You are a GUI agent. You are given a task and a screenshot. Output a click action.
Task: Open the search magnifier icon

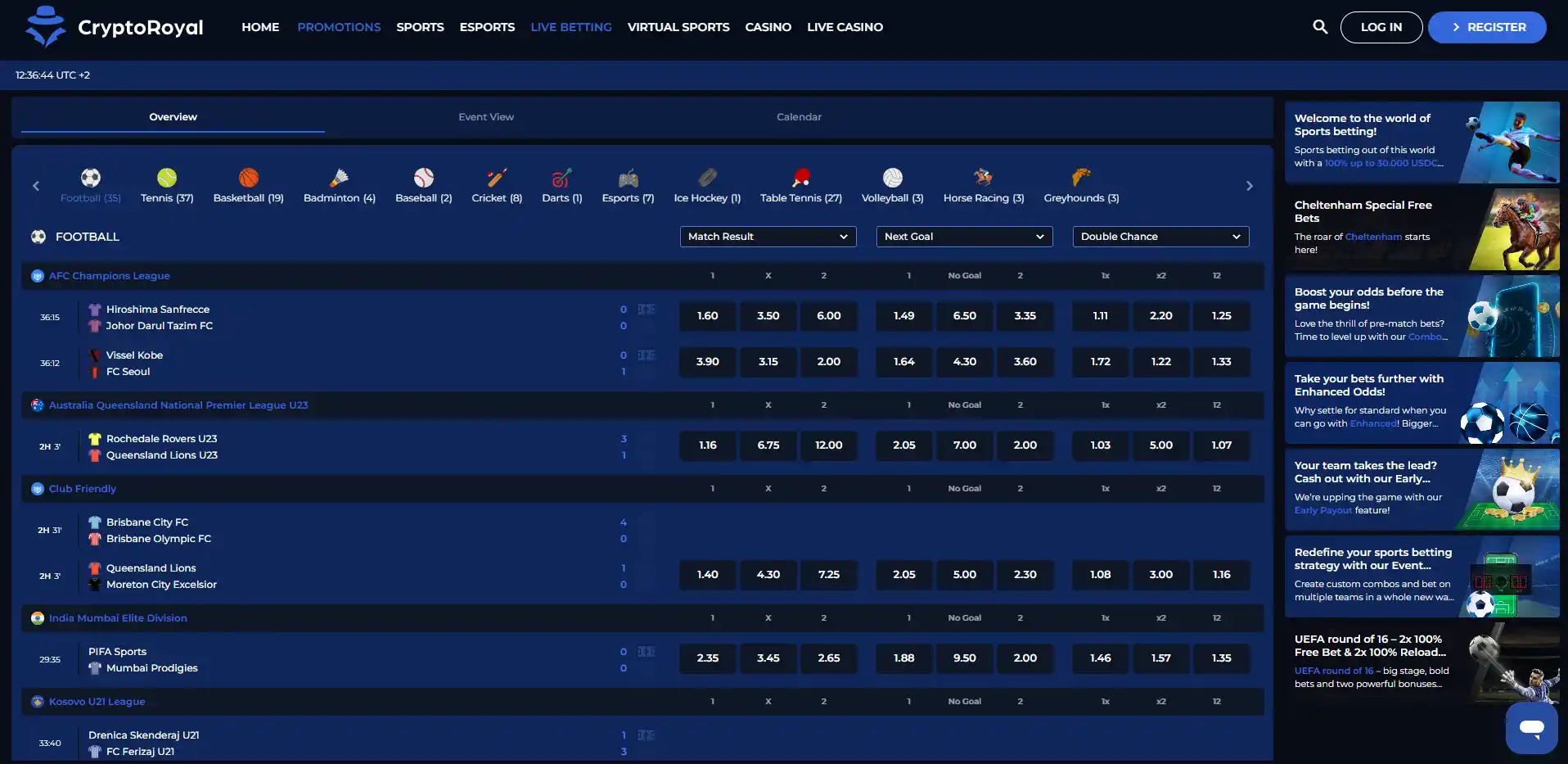(x=1320, y=27)
